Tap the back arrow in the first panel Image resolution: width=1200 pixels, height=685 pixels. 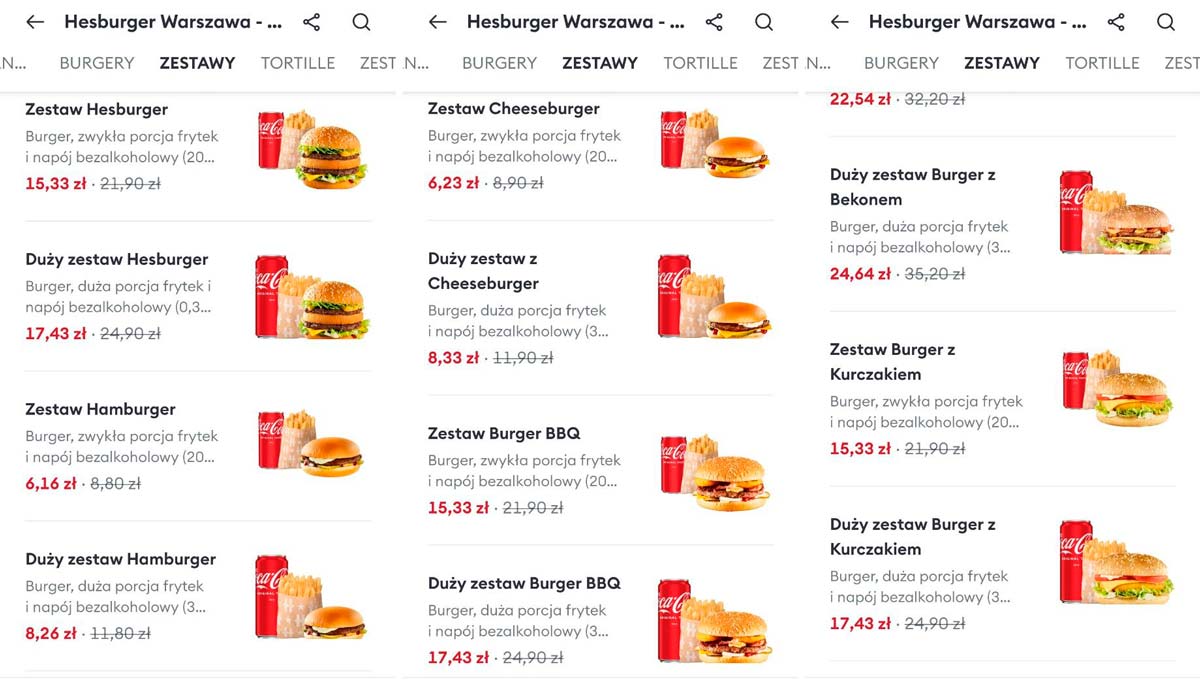35,22
